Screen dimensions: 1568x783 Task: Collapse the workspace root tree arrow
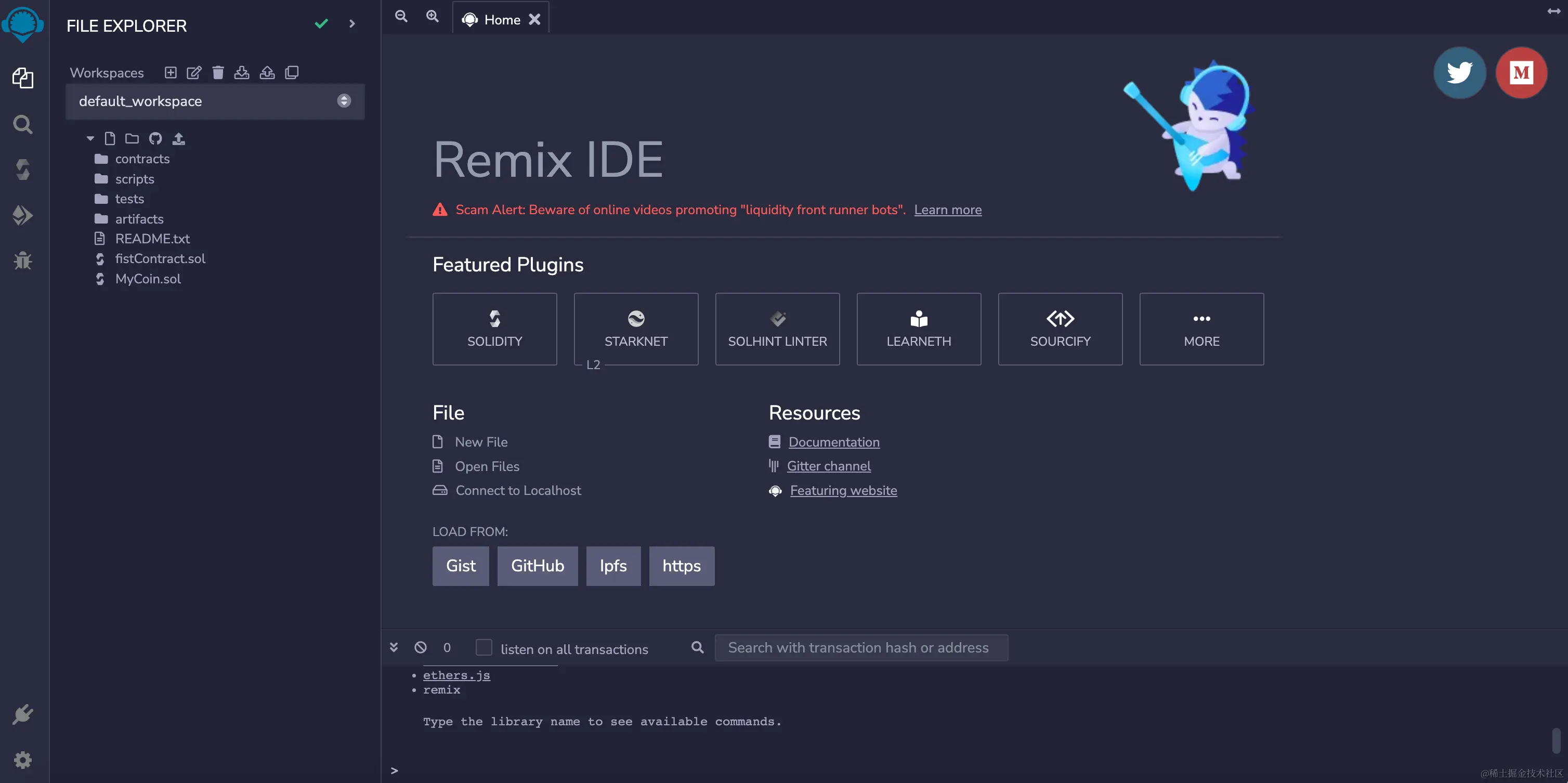[90, 139]
